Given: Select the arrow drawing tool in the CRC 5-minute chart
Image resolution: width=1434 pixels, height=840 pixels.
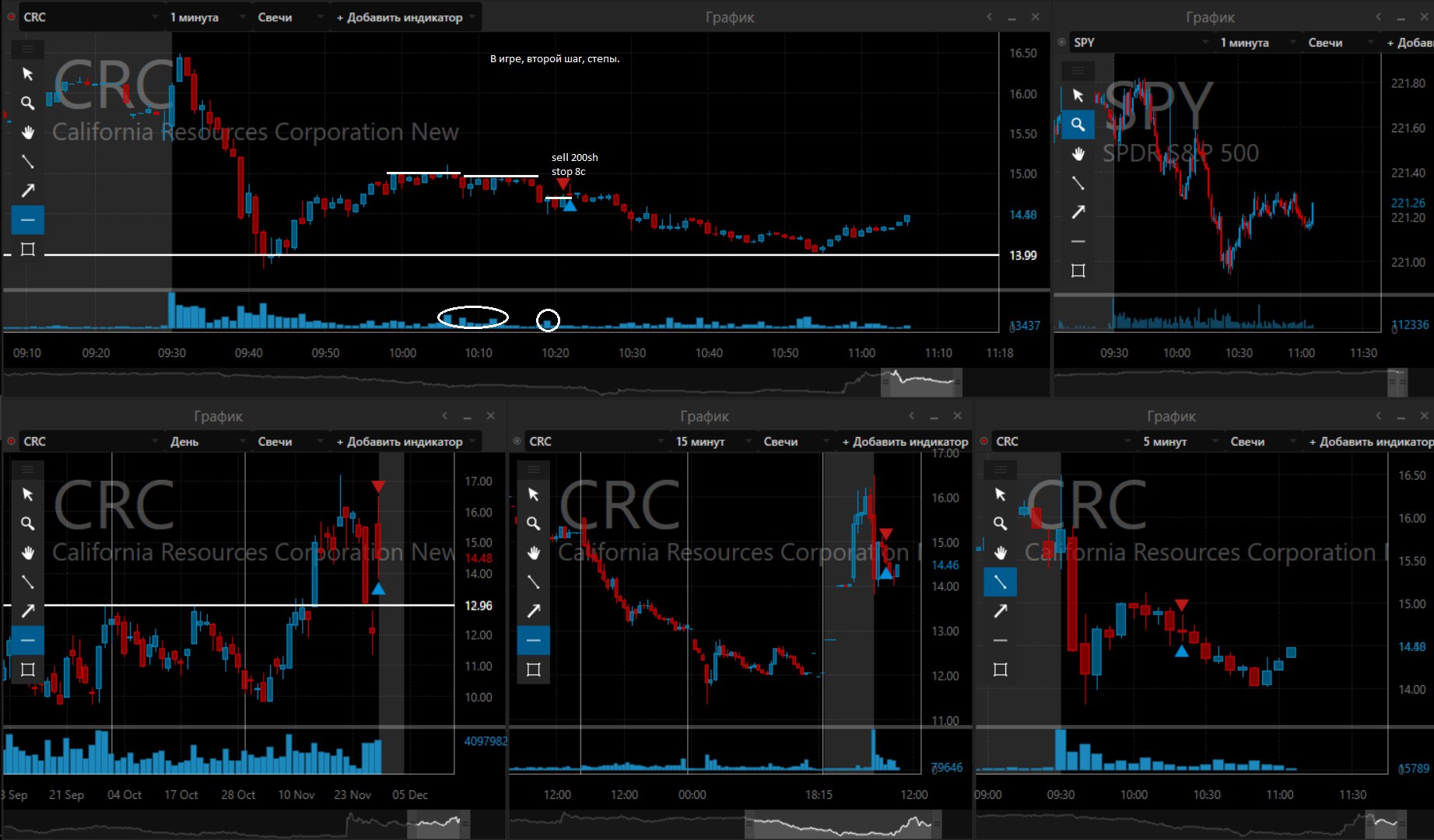Looking at the screenshot, I should (1000, 611).
